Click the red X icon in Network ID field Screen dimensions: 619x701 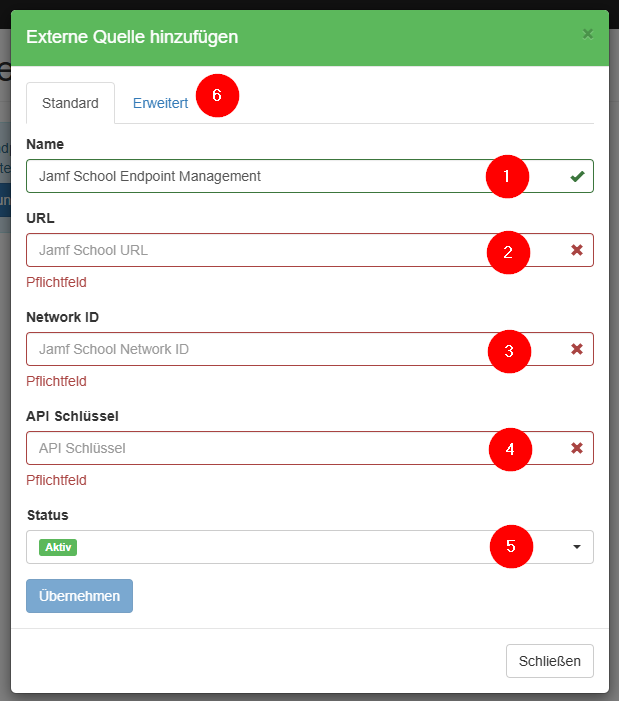pyautogui.click(x=577, y=349)
